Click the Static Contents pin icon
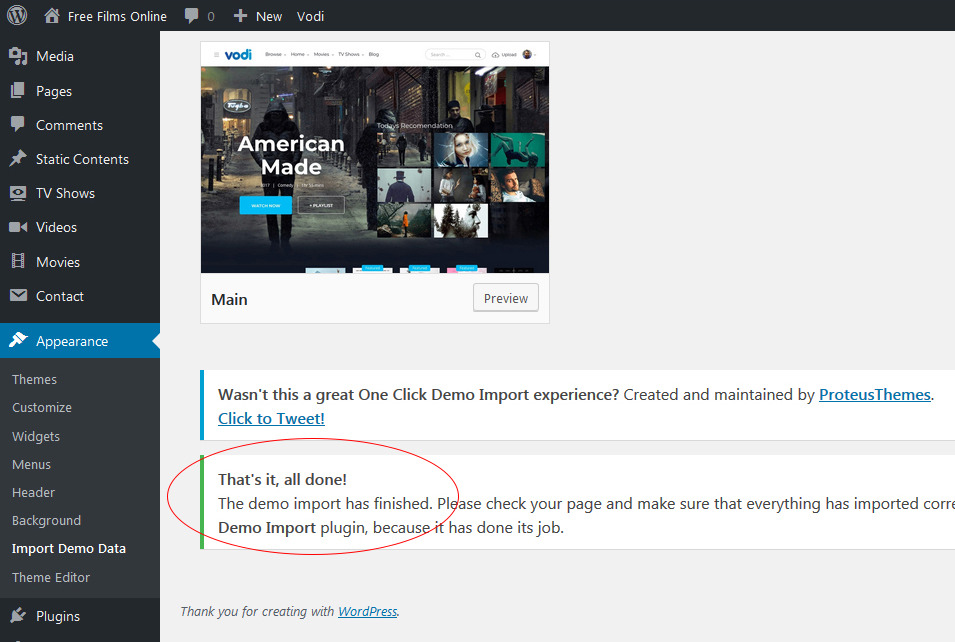Viewport: 955px width, 642px height. (18, 158)
